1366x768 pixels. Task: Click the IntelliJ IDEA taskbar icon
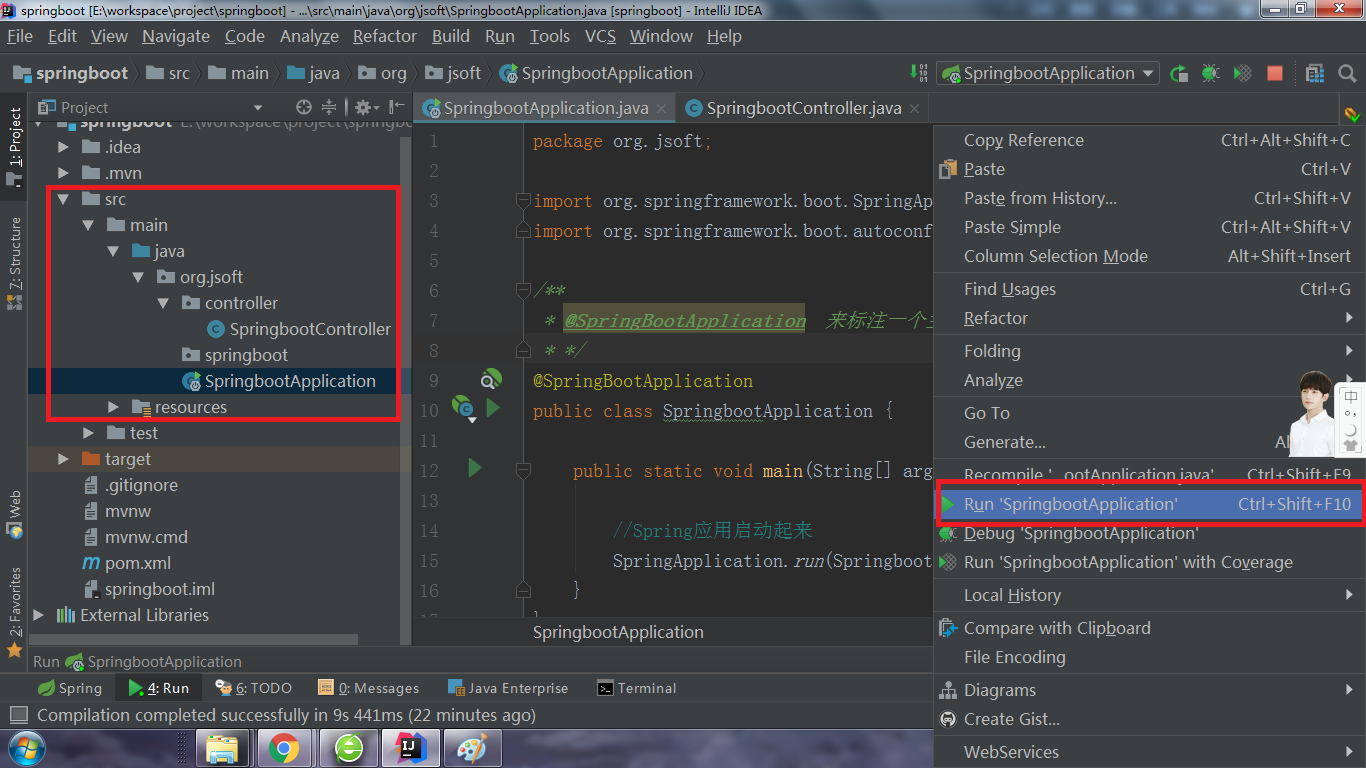(409, 748)
